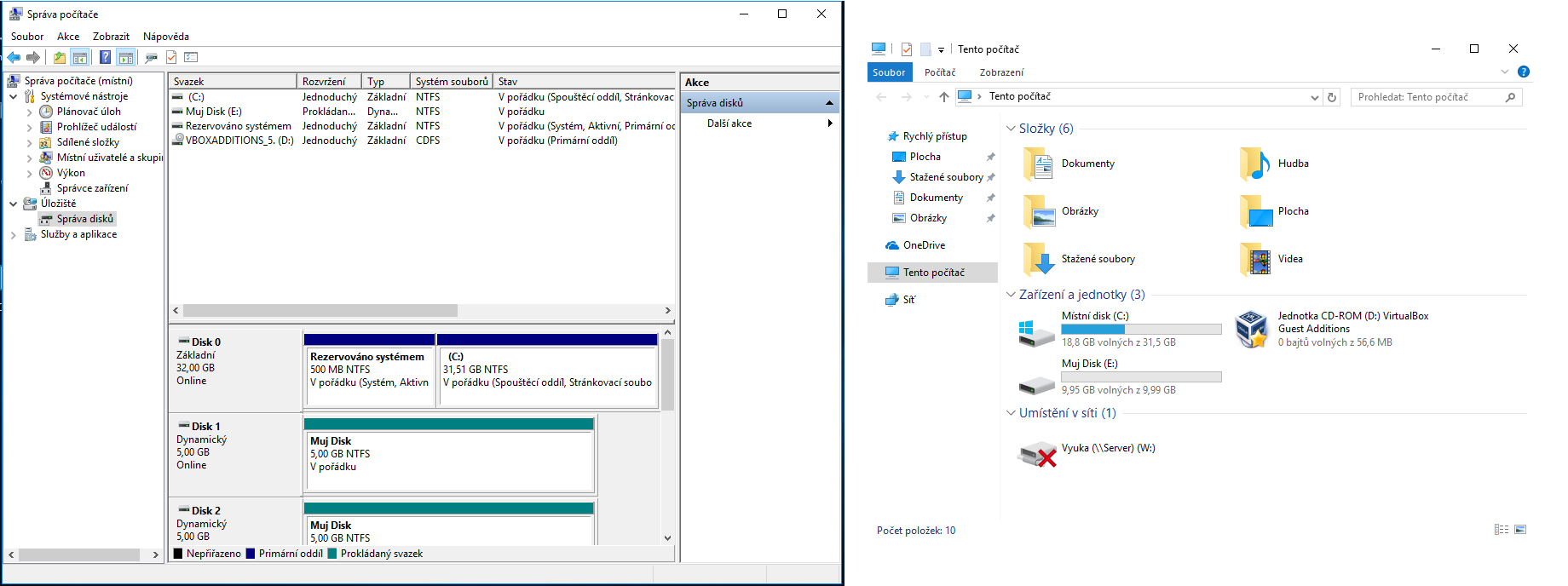Expand the Služby a aplikace tree node
This screenshot has width=1568, height=586.
13,235
